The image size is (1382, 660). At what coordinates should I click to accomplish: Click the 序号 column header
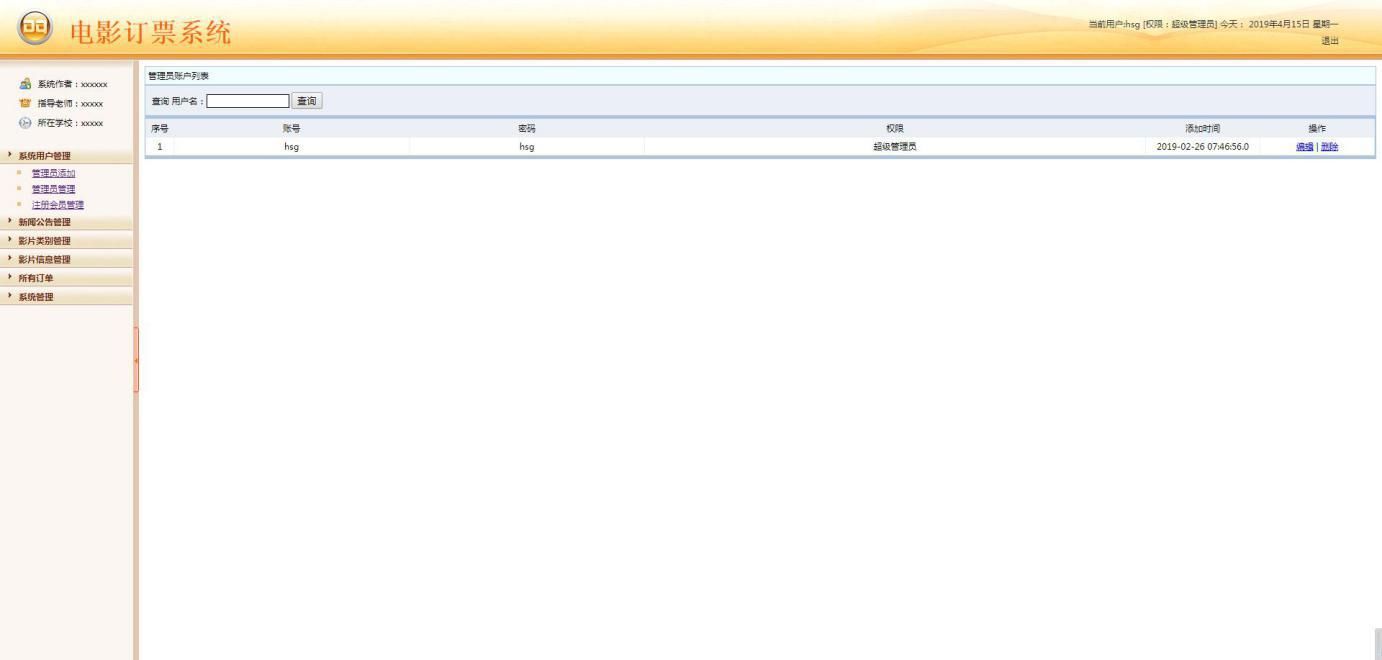point(160,128)
